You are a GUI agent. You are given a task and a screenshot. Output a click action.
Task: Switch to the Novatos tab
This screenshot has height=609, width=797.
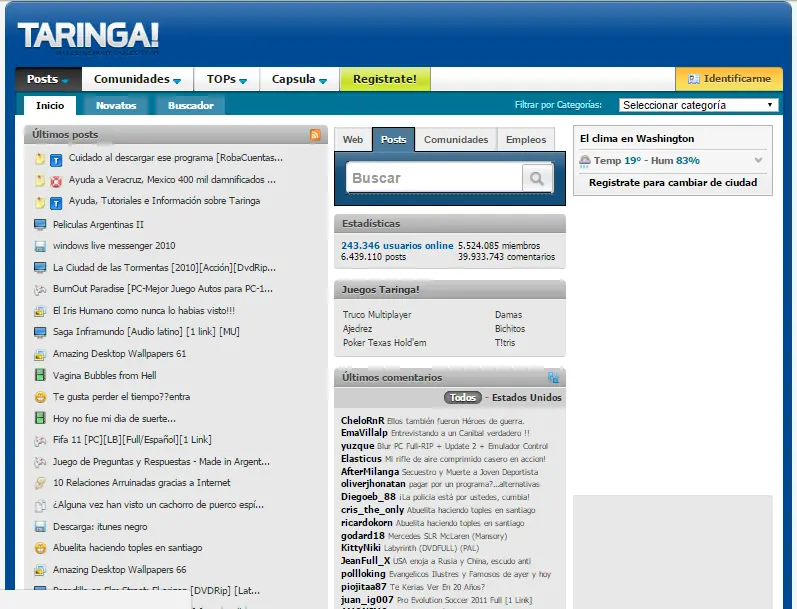point(116,106)
